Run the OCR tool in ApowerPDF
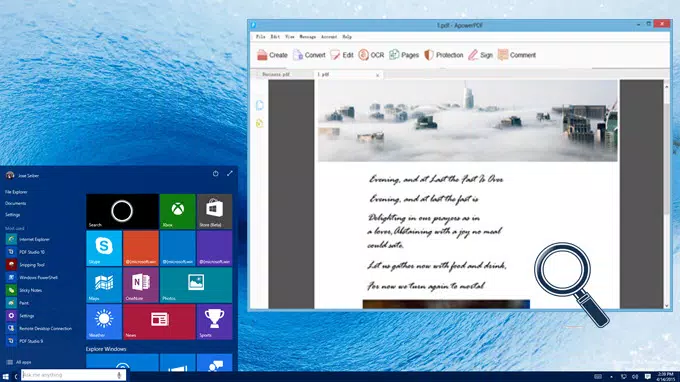 point(371,55)
